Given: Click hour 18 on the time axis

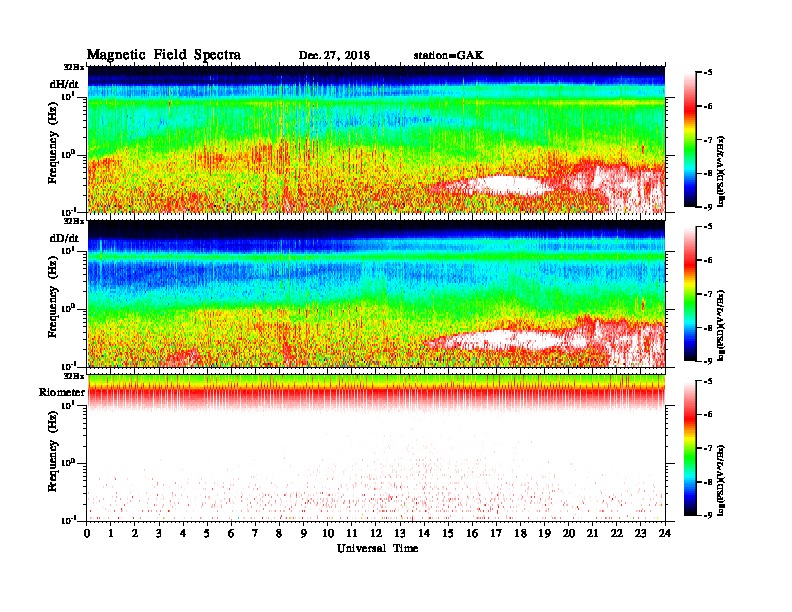Looking at the screenshot, I should pos(521,534).
